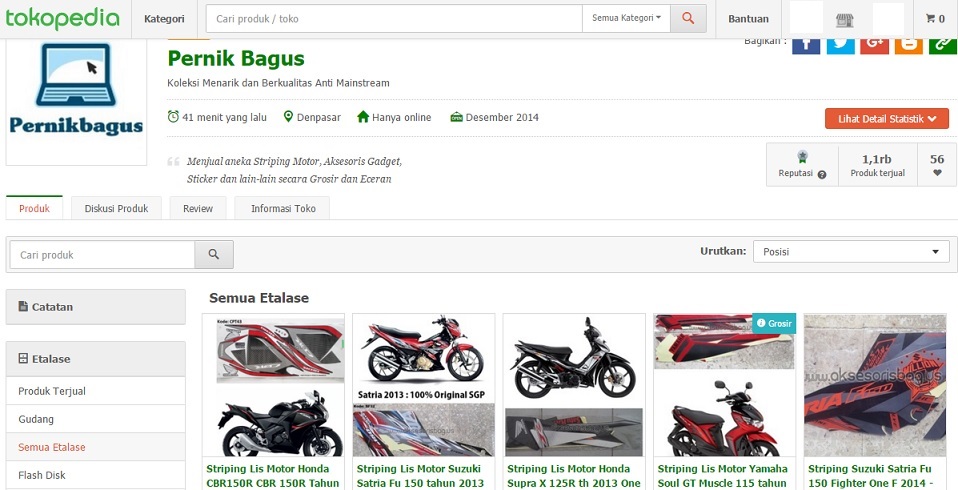Click the Reputasi medal badge
Image resolution: width=958 pixels, height=490 pixels.
(802, 157)
